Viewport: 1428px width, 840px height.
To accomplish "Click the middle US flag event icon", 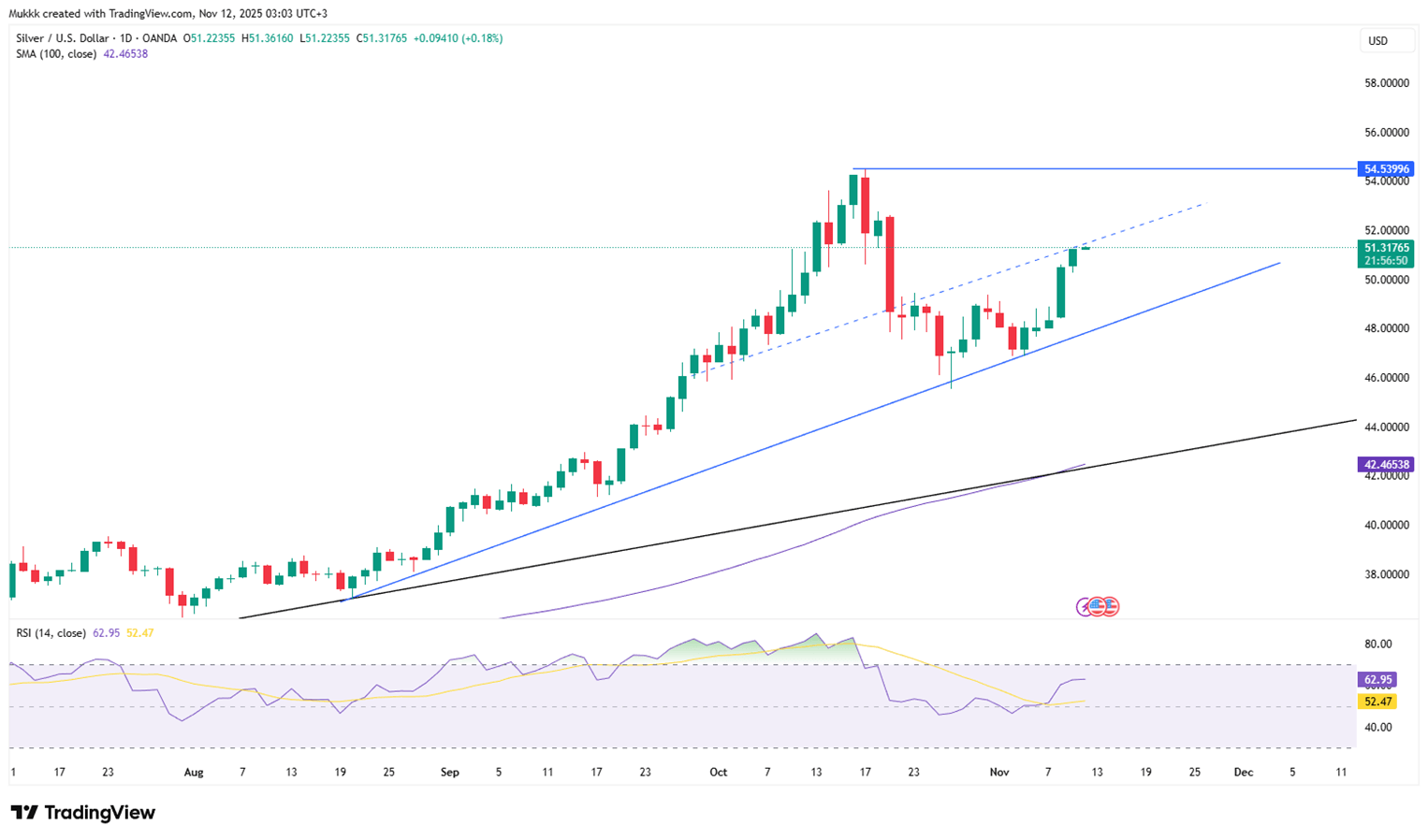I will pos(1098,607).
